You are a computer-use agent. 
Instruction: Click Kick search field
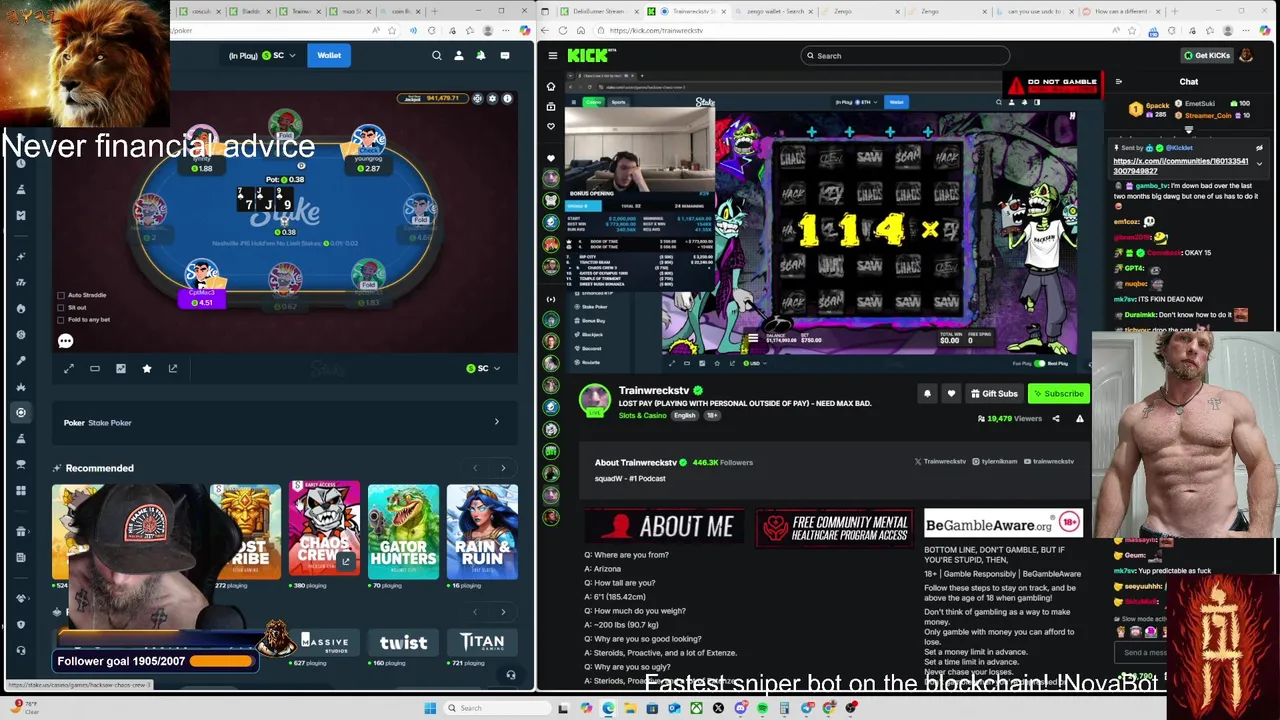905,56
